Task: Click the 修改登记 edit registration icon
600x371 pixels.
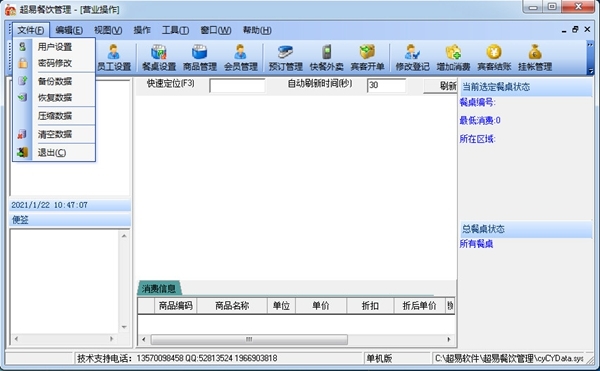Action: (412, 58)
